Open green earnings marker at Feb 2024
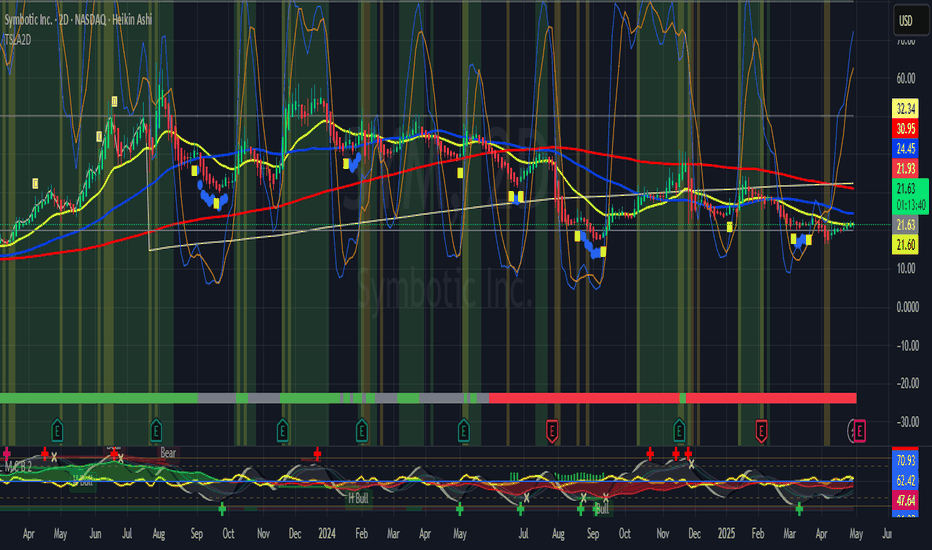The height and width of the screenshot is (550, 932). coord(361,429)
